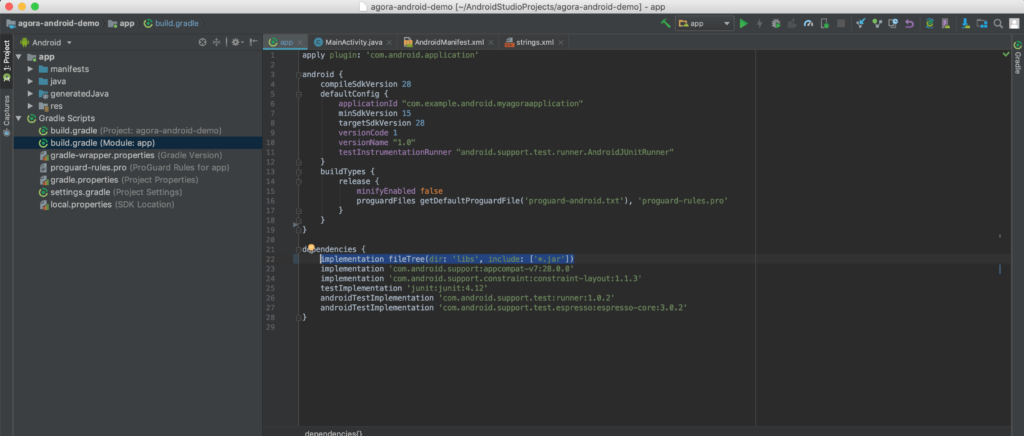Open the profiler gauge icon
This screenshot has height=436, width=1024.
click(808, 23)
